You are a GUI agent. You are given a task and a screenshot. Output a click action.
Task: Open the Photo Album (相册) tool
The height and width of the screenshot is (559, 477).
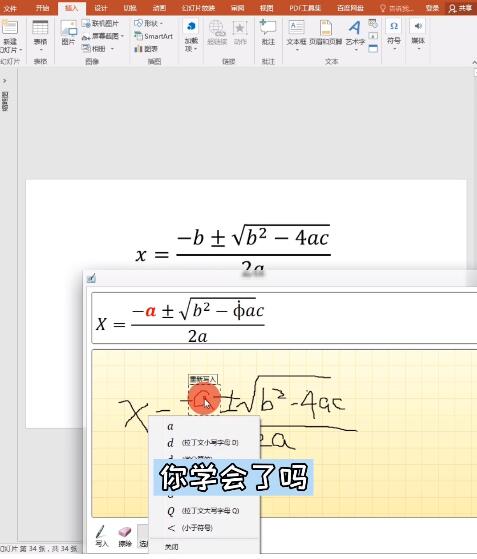tap(94, 48)
